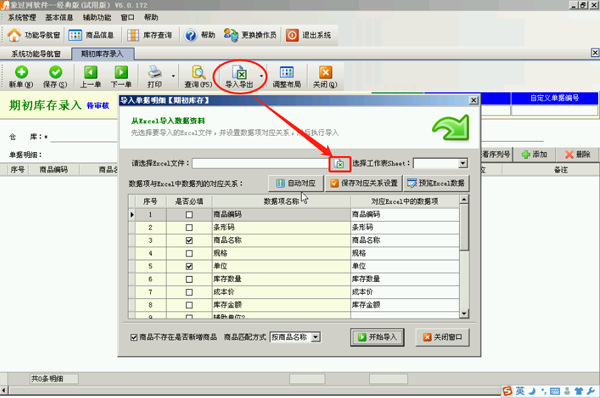Open 基本信息 menu
Viewport: 600px width, 398px height.
click(59, 17)
